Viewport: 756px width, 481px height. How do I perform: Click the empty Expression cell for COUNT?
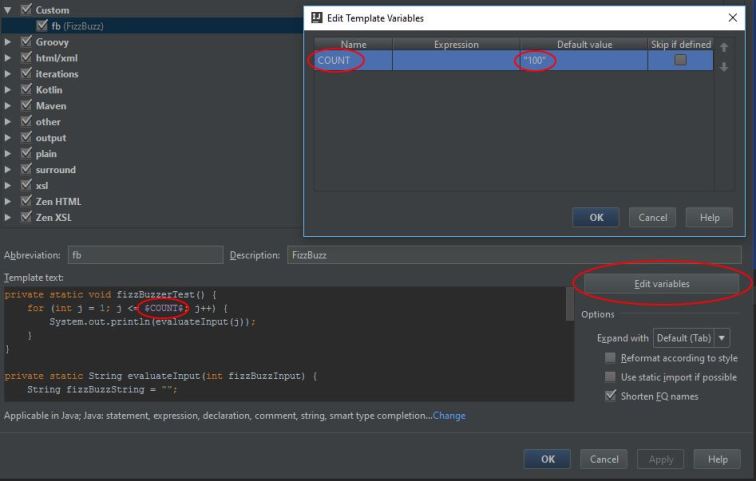(456, 60)
